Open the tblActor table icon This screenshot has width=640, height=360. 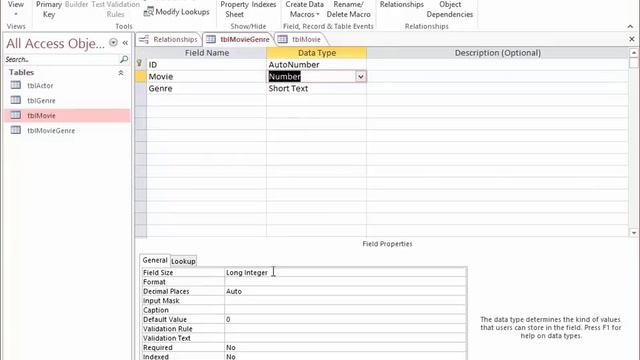16,85
